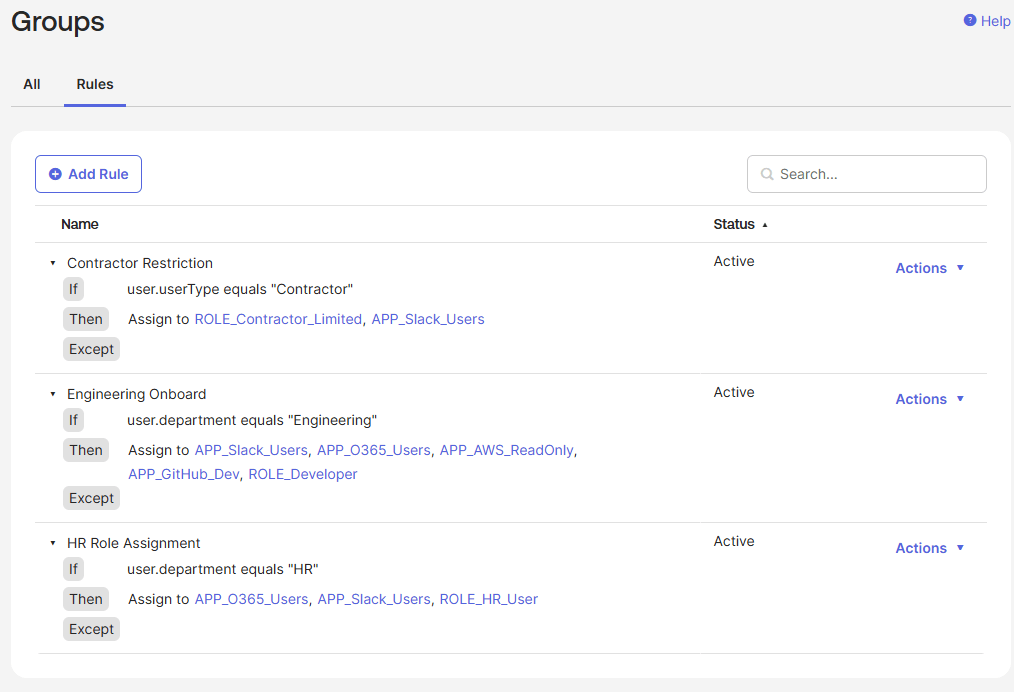Collapse the Engineering Onboard rule
The image size is (1014, 692).
pos(53,395)
